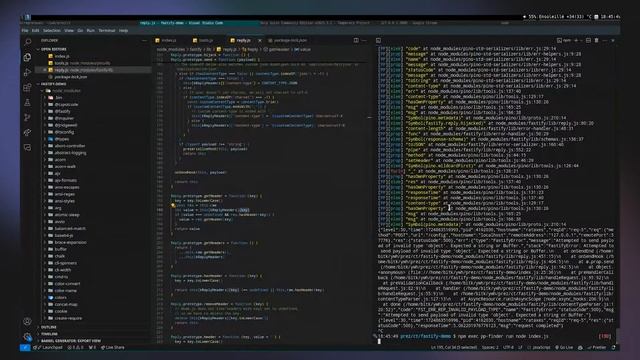The width and height of the screenshot is (640, 360).
Task: Click the new terminal plus icon
Action: coord(576,40)
